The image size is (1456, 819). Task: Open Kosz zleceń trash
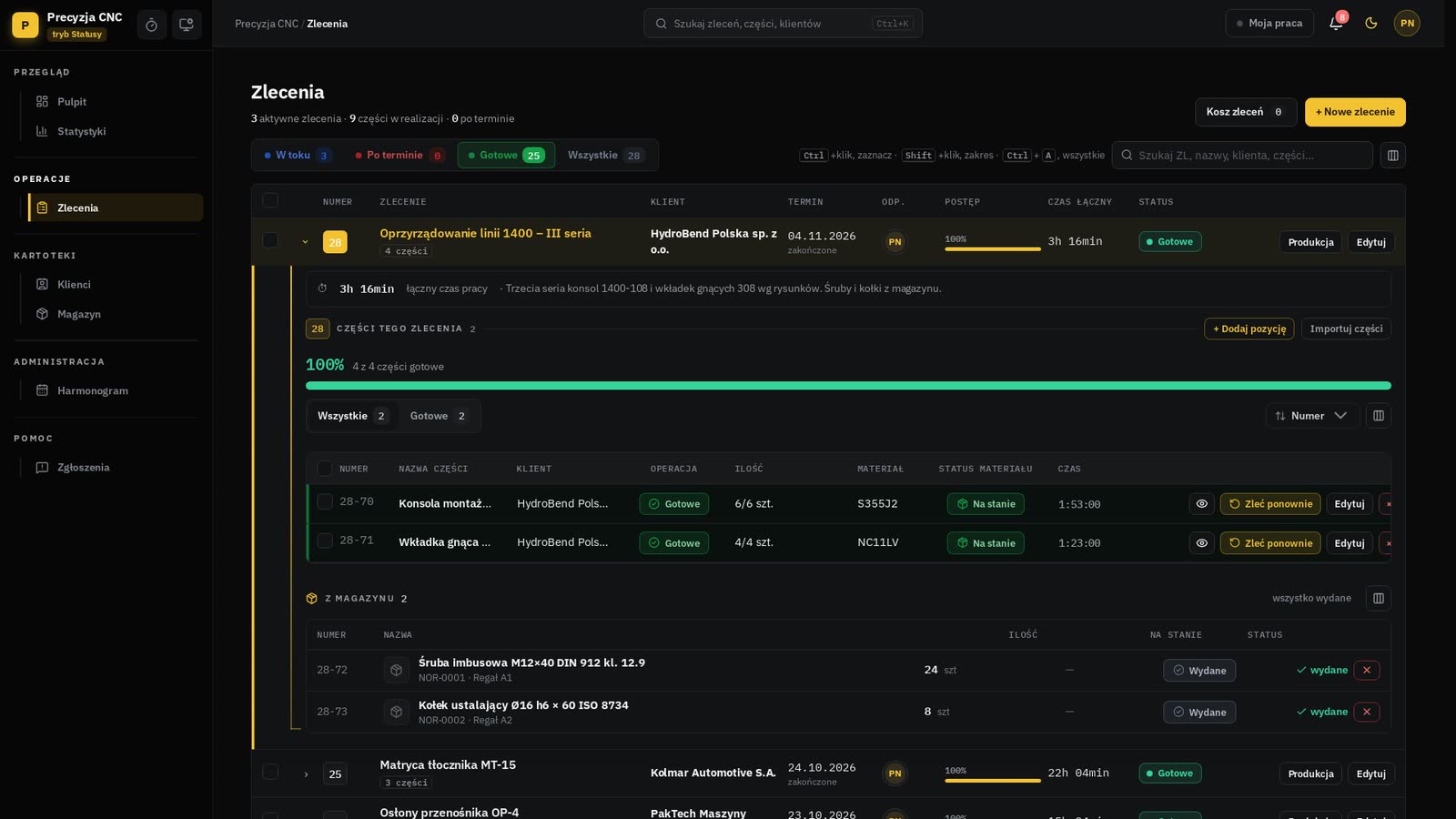pos(1245,112)
